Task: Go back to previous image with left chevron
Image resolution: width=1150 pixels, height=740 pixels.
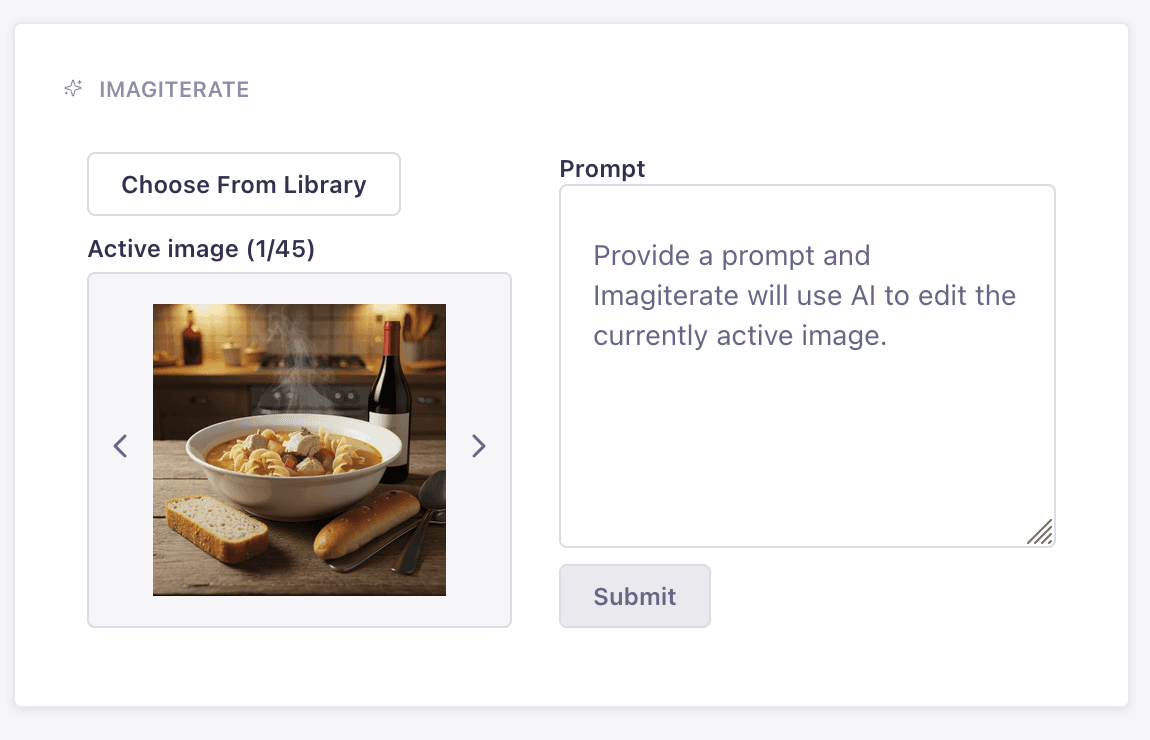Action: (120, 446)
